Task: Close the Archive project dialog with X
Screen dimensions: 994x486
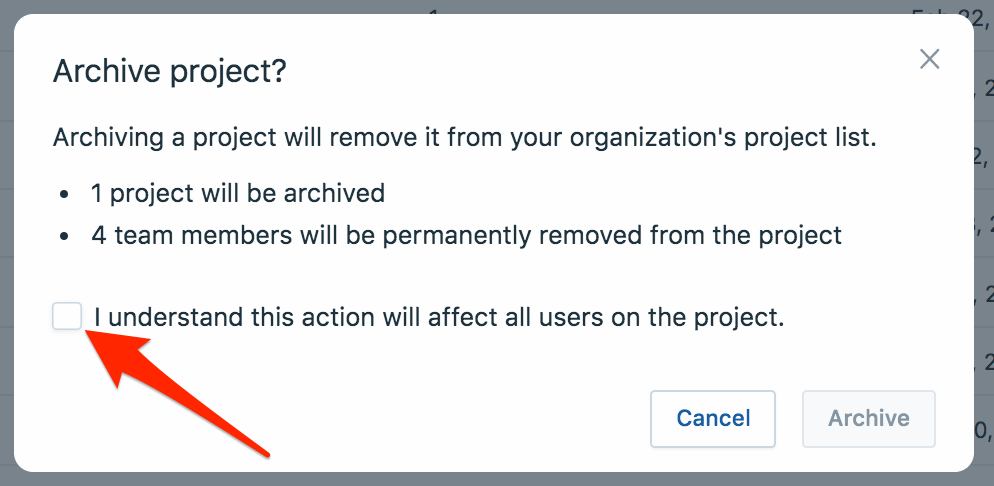Action: (930, 59)
